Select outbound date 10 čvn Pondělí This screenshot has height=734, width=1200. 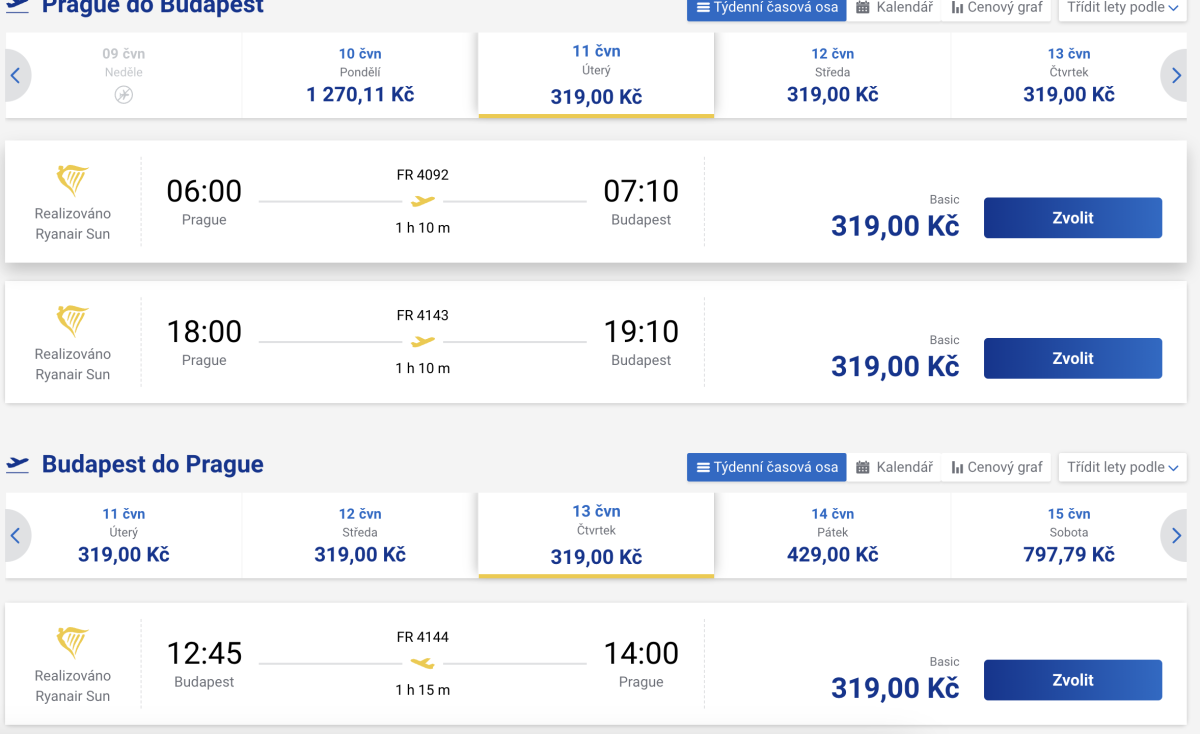pyautogui.click(x=360, y=76)
